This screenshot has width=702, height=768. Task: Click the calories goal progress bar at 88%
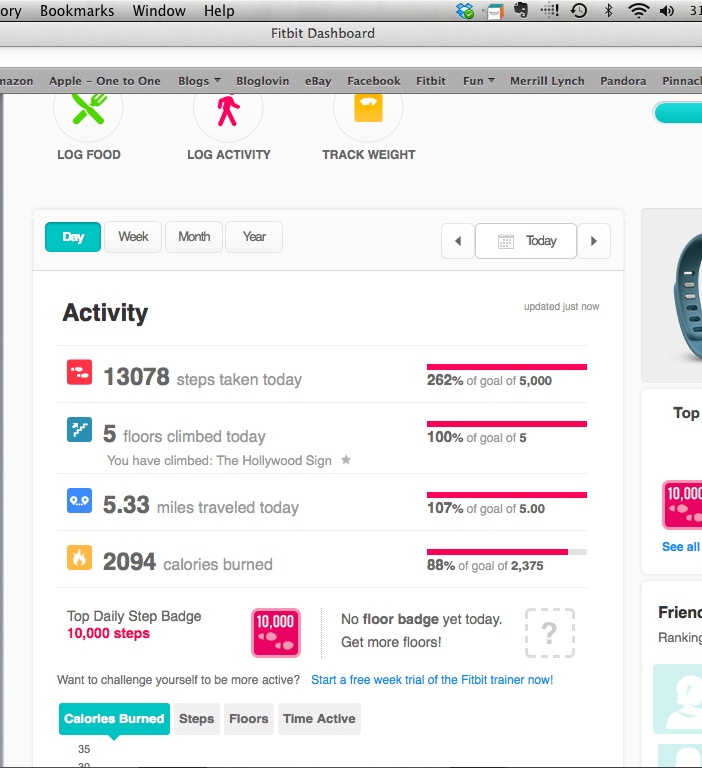coord(507,552)
